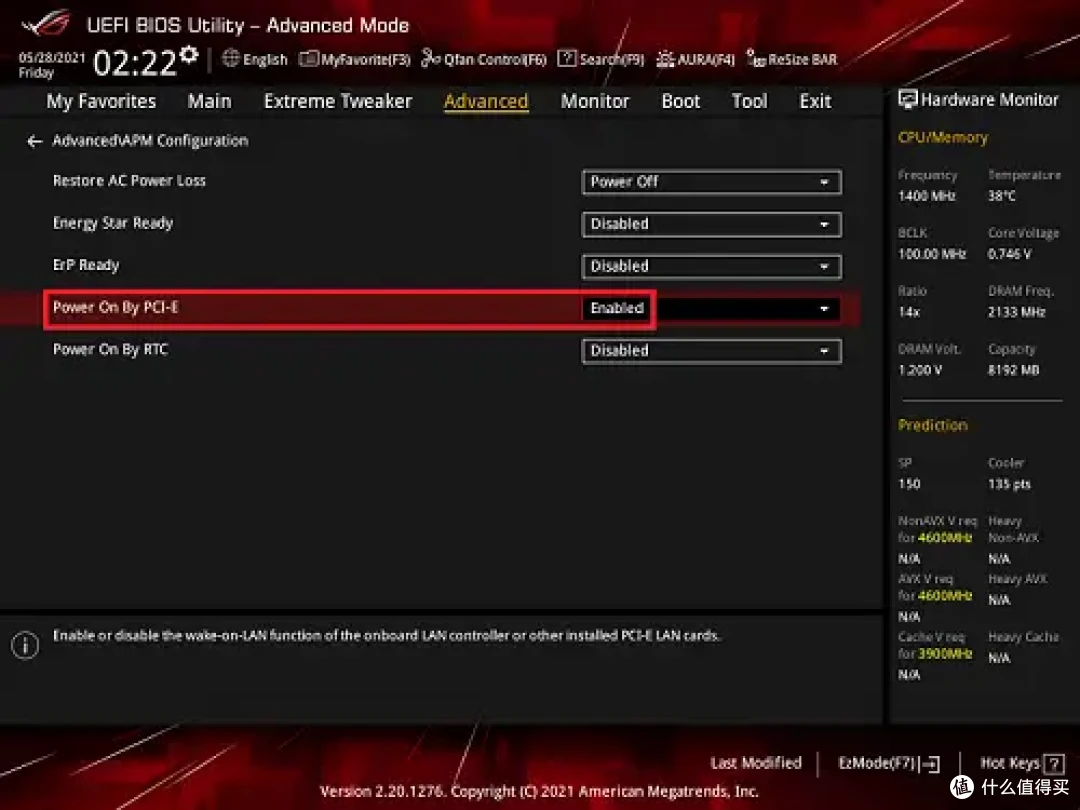Select the Energy Star Ready label

(113, 223)
